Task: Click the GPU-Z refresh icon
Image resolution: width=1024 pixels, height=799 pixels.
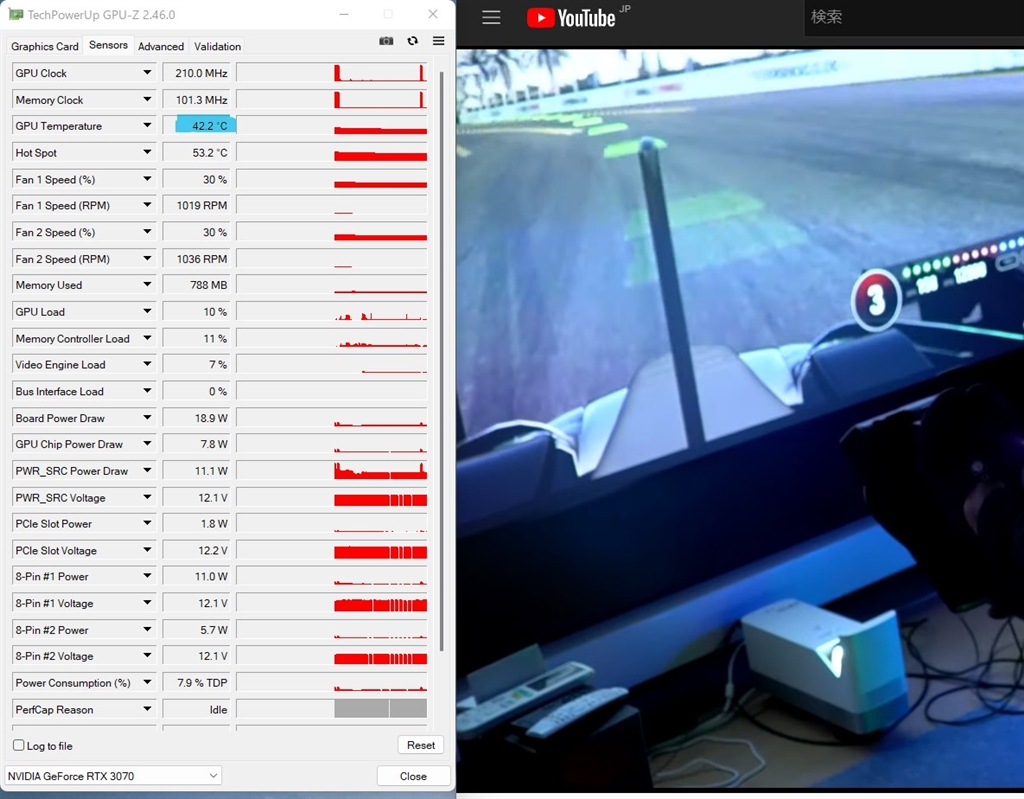Action: coord(413,41)
